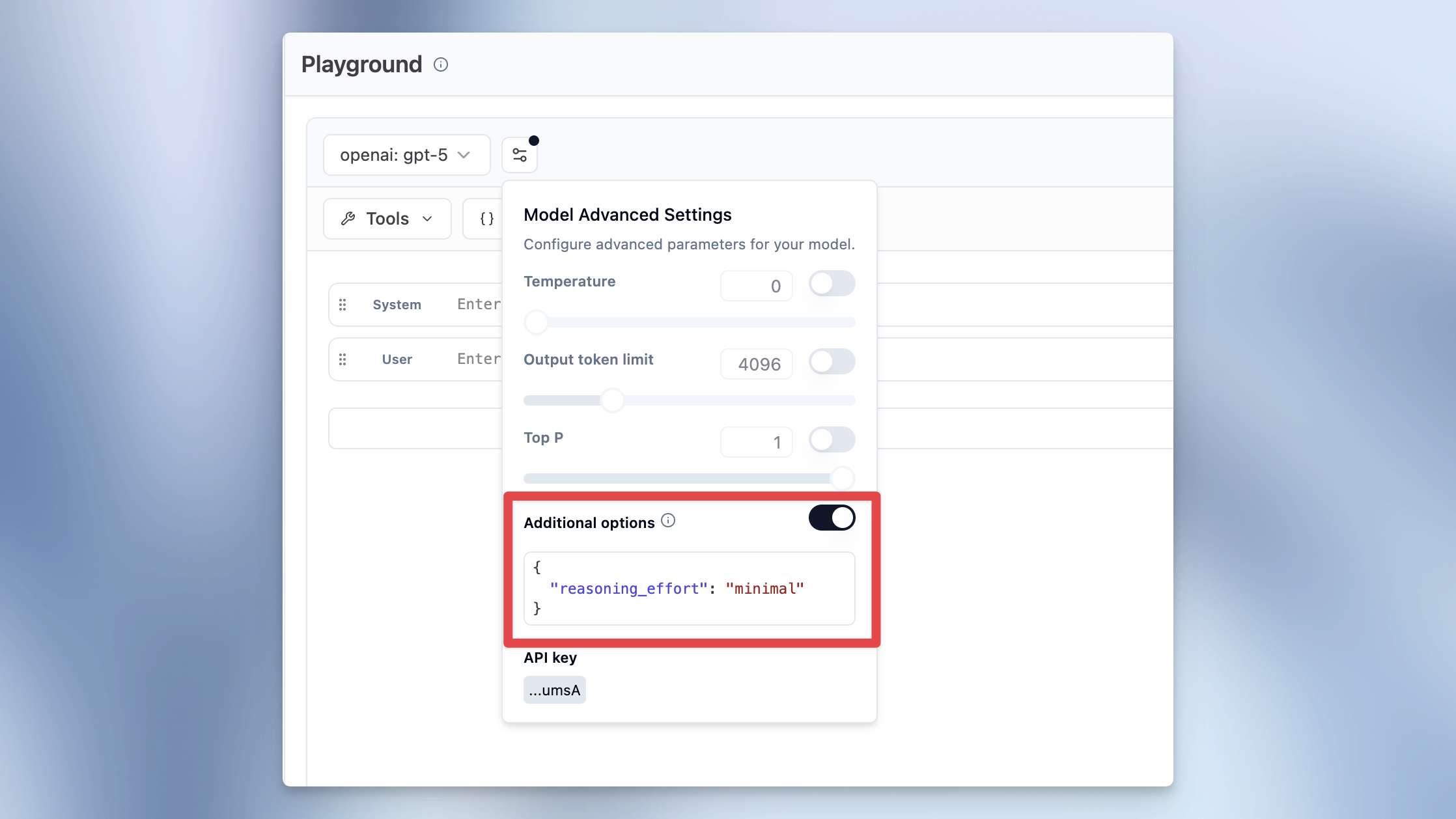Click the notification dot on settings icon
The width and height of the screenshot is (1456, 819).
click(x=534, y=139)
